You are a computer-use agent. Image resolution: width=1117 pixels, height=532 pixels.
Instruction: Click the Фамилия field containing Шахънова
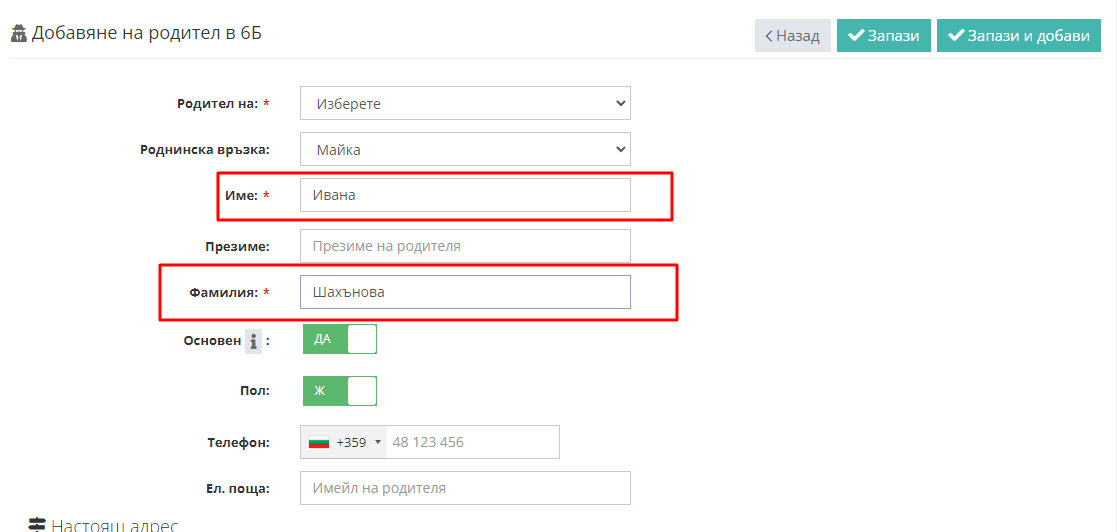pos(465,292)
